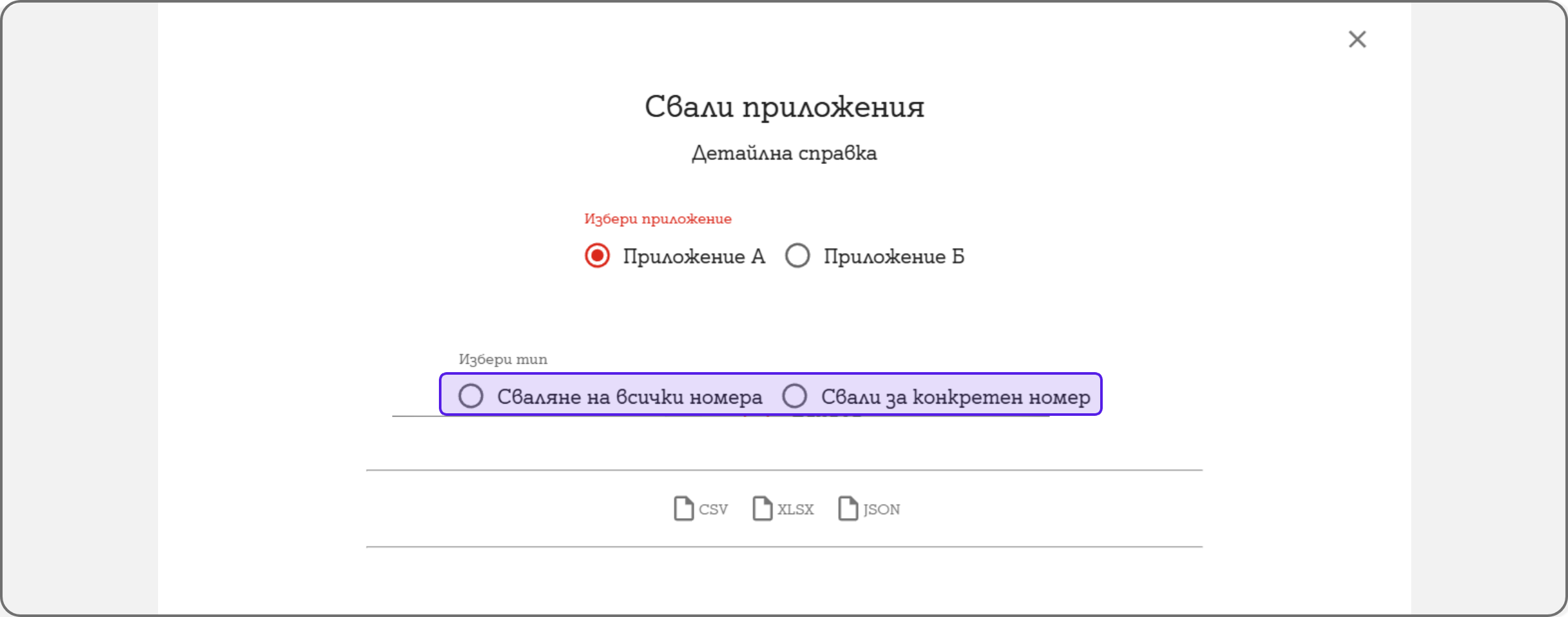Click the "Детайлна справка" subtitle
This screenshot has height=617, width=1568.
click(785, 153)
